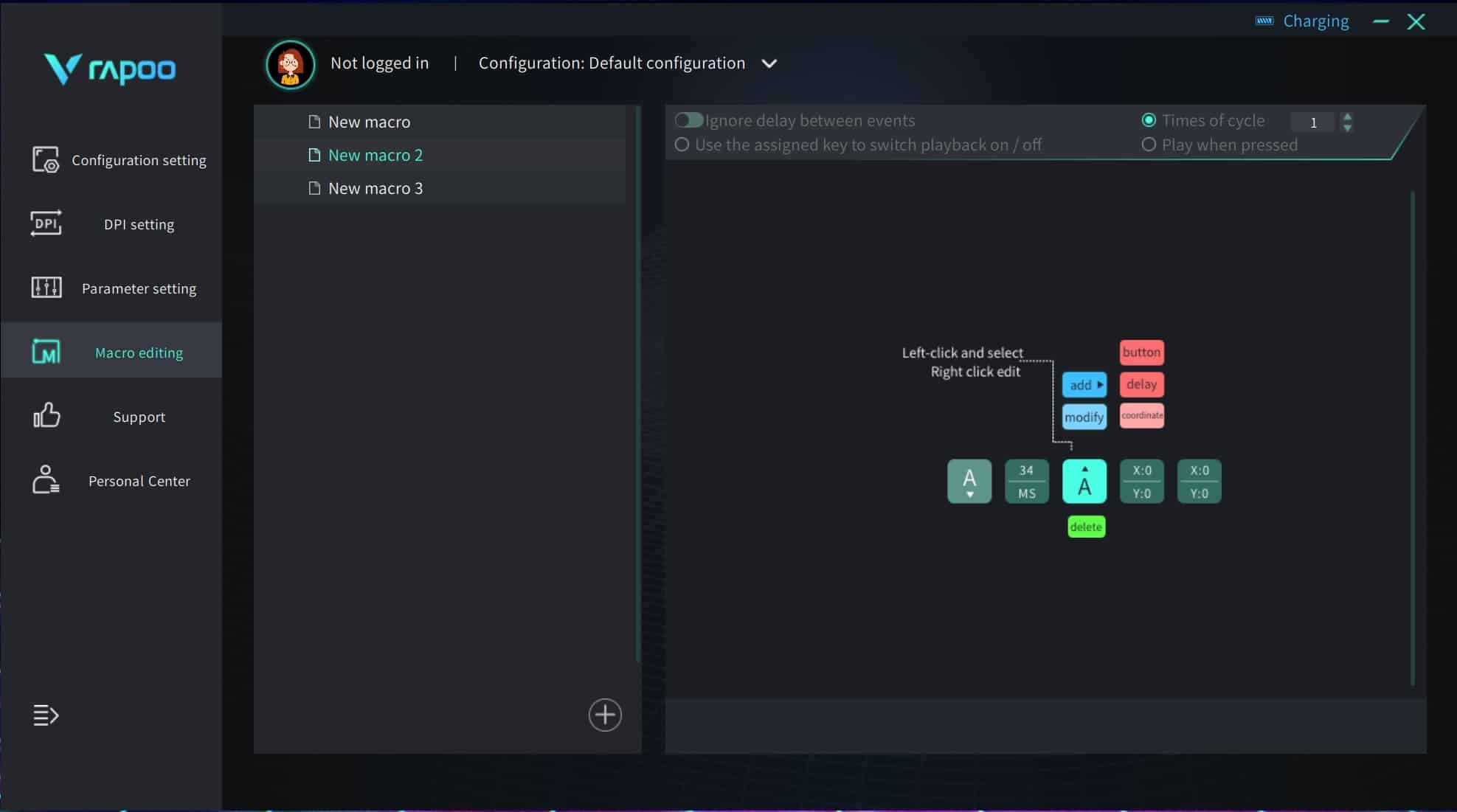
Task: Add a new macro with plus icon
Action: [x=604, y=715]
